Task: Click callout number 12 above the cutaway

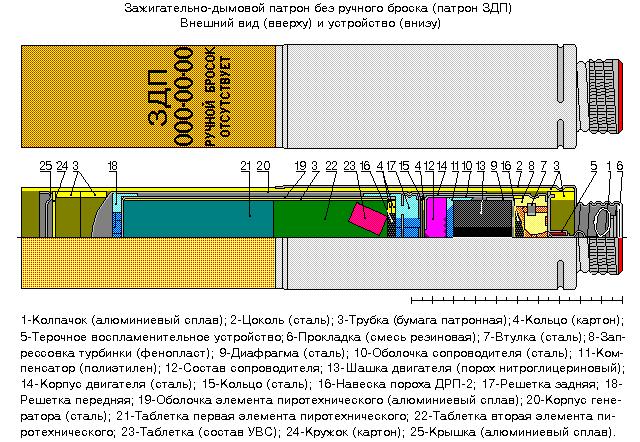Action: pyautogui.click(x=429, y=166)
